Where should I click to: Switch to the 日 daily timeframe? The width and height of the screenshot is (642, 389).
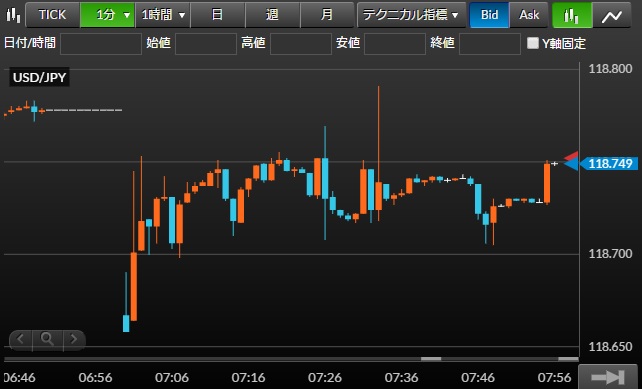click(217, 15)
